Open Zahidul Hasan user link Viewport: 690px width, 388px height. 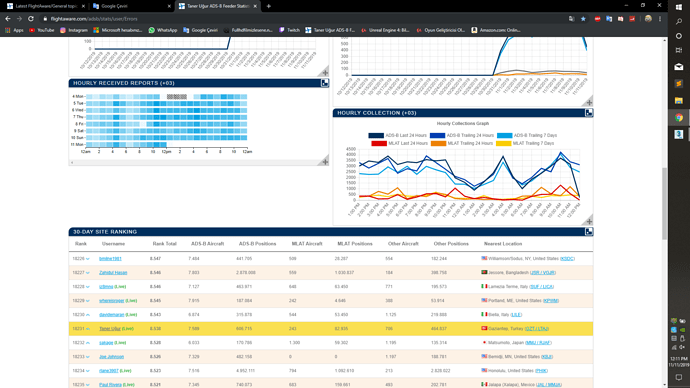tap(113, 273)
